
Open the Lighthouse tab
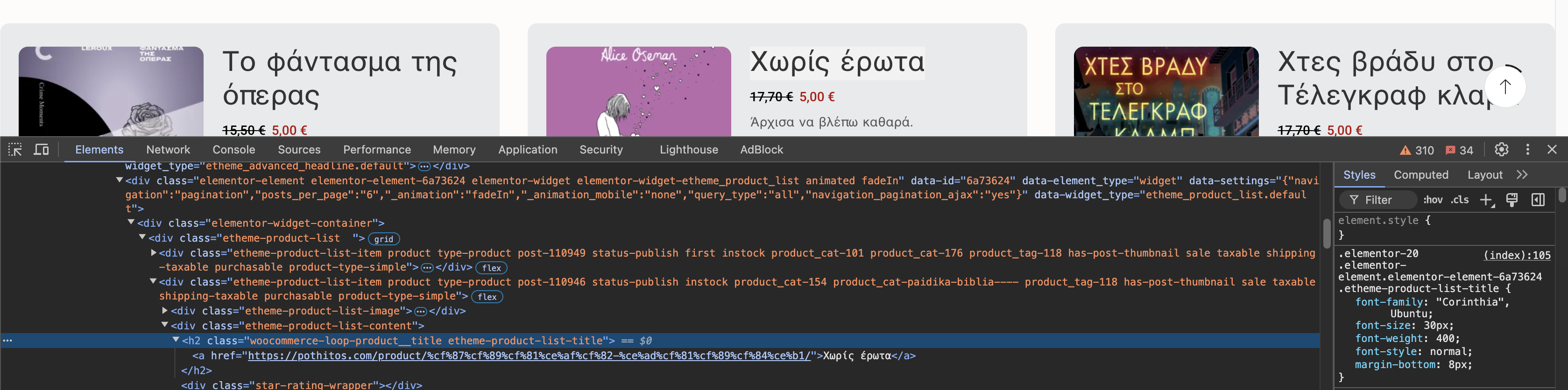[688, 150]
